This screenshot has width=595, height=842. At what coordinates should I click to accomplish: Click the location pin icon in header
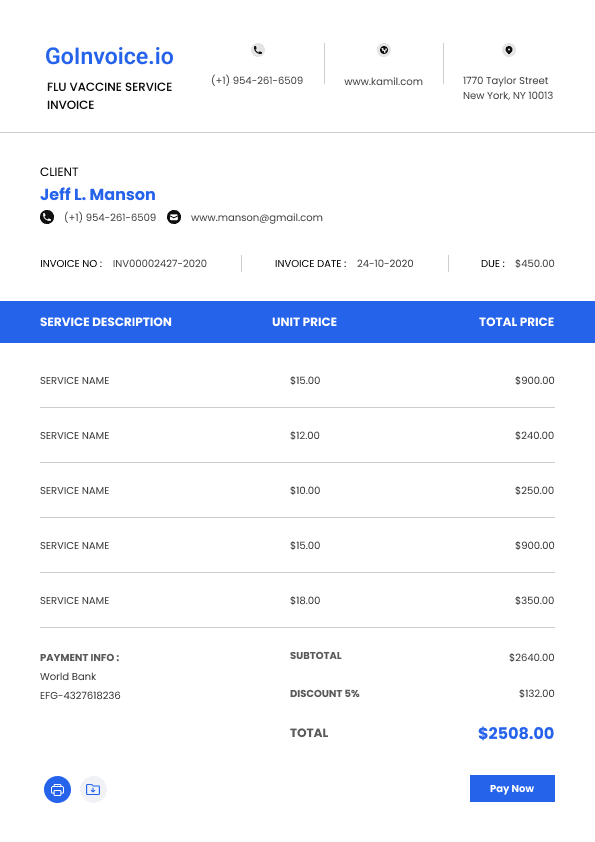point(509,50)
